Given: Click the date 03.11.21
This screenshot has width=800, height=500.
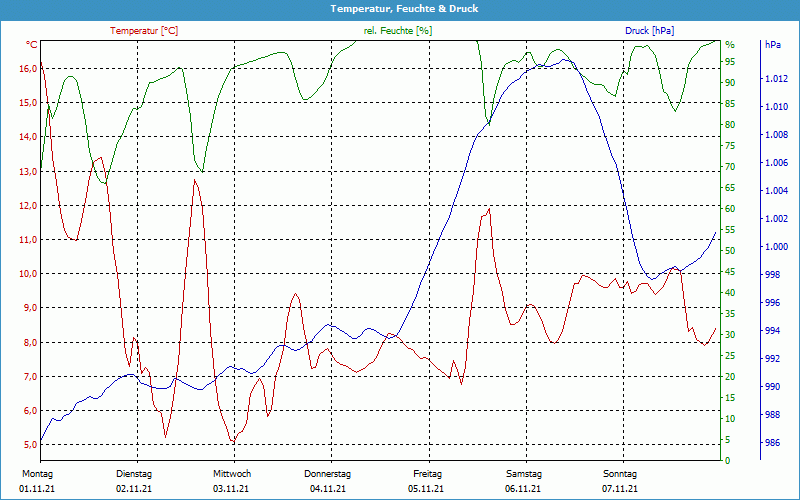Looking at the screenshot, I should point(231,489).
